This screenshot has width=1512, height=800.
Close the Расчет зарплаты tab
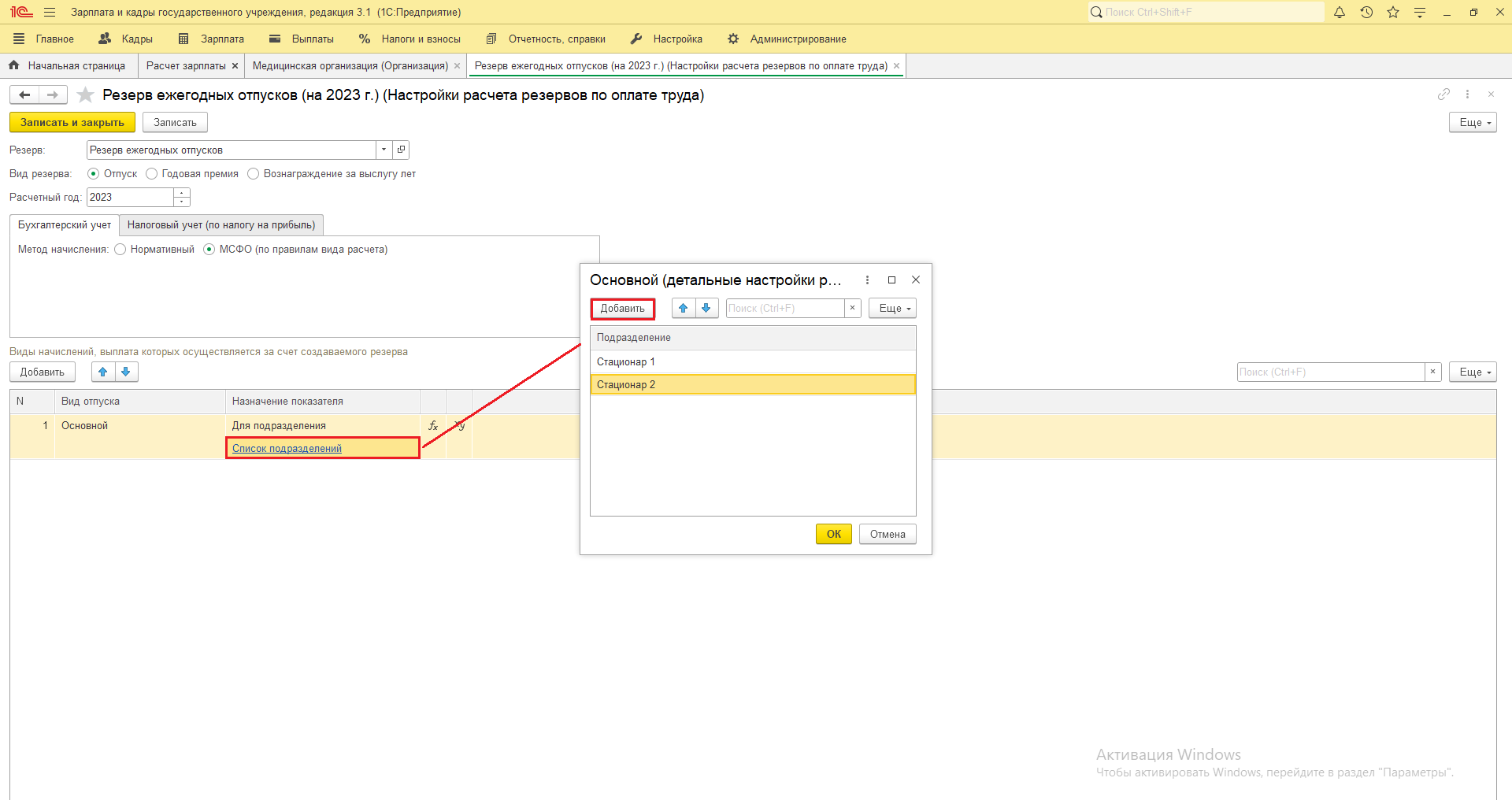coord(235,66)
